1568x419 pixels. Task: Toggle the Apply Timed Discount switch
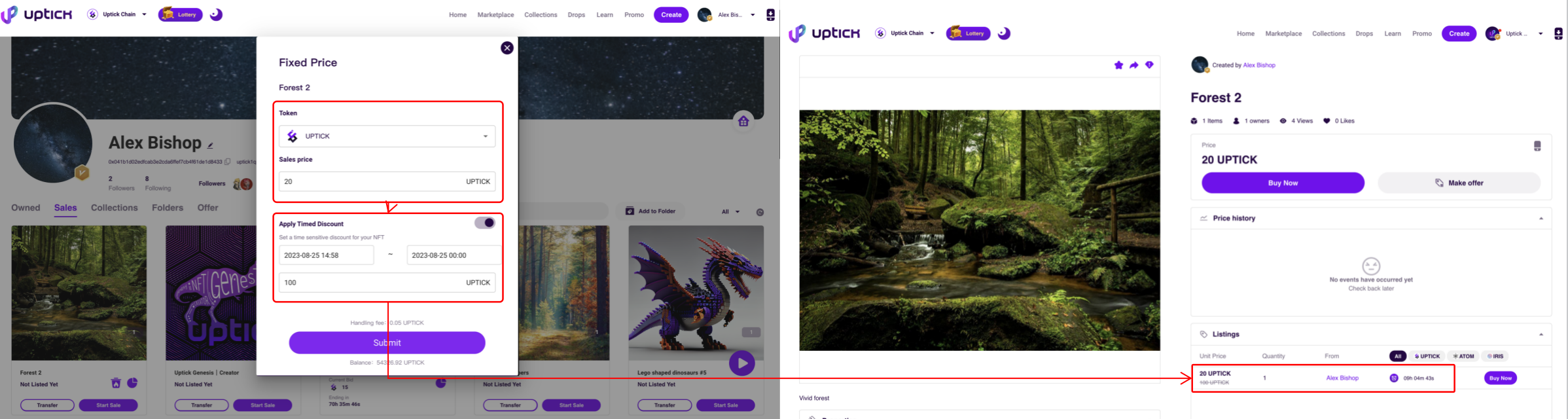(x=485, y=223)
